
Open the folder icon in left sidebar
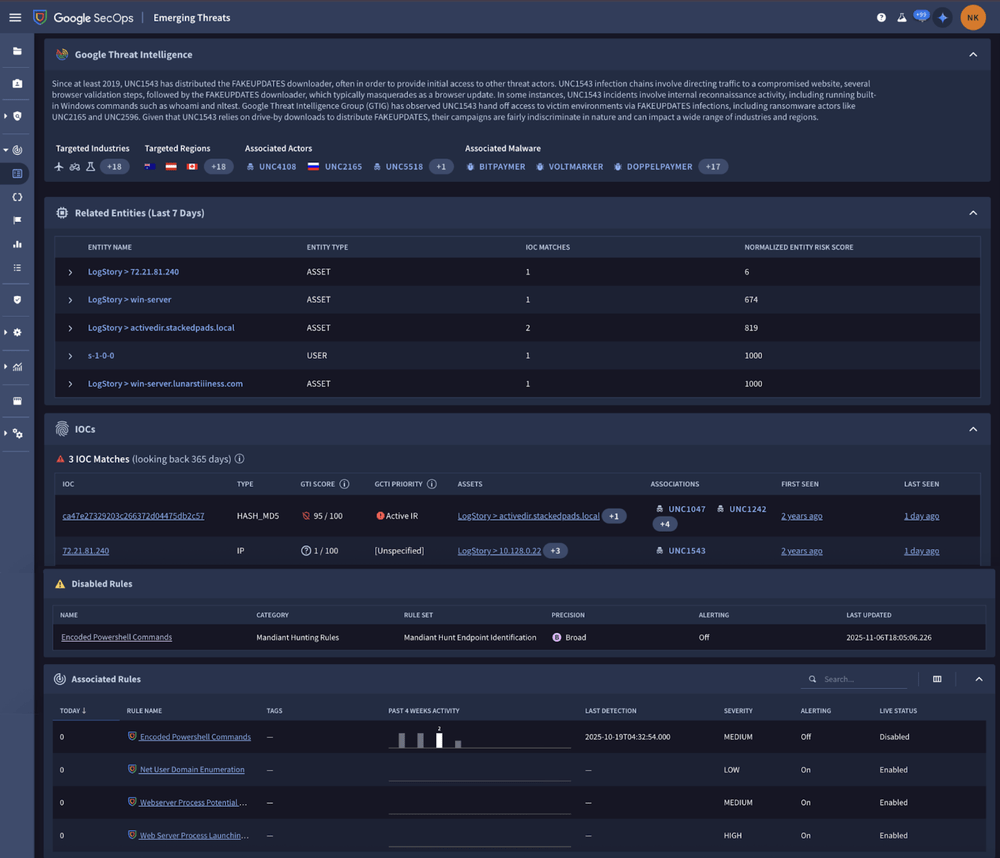[x=17, y=50]
